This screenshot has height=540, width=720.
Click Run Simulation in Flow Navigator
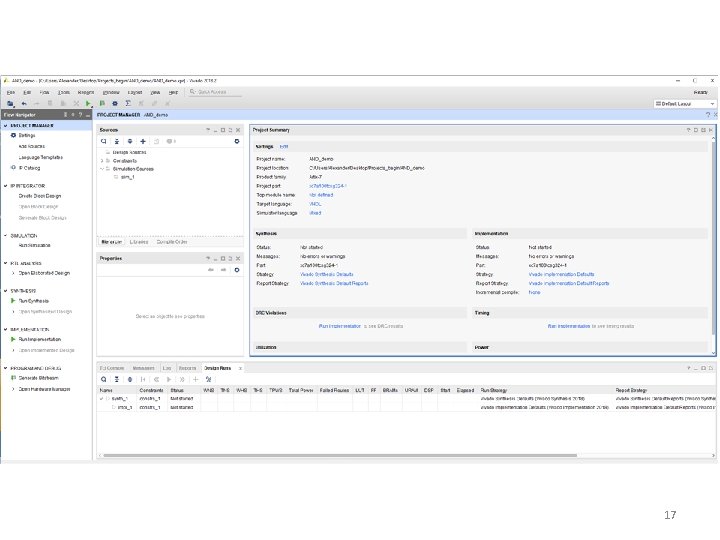point(34,246)
